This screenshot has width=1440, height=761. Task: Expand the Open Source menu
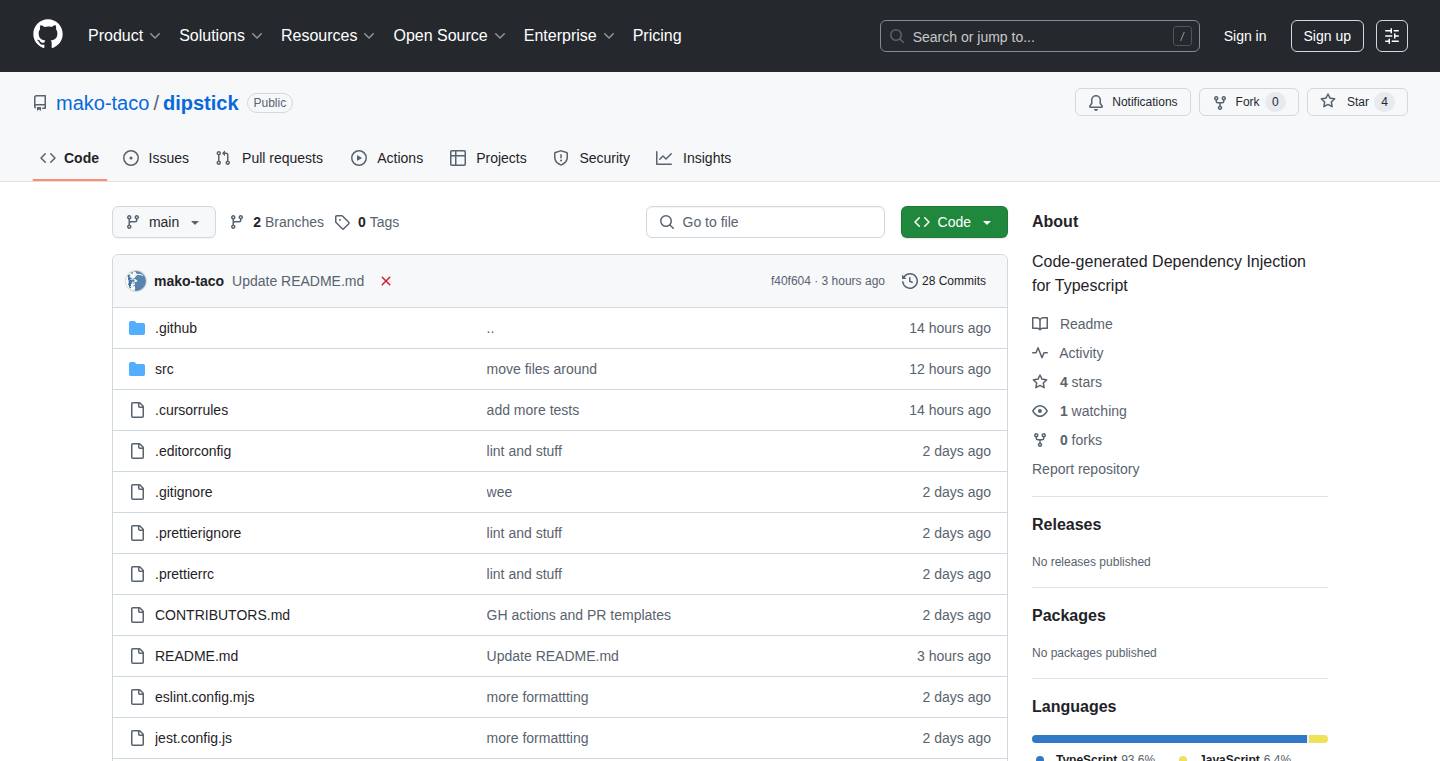coord(450,36)
